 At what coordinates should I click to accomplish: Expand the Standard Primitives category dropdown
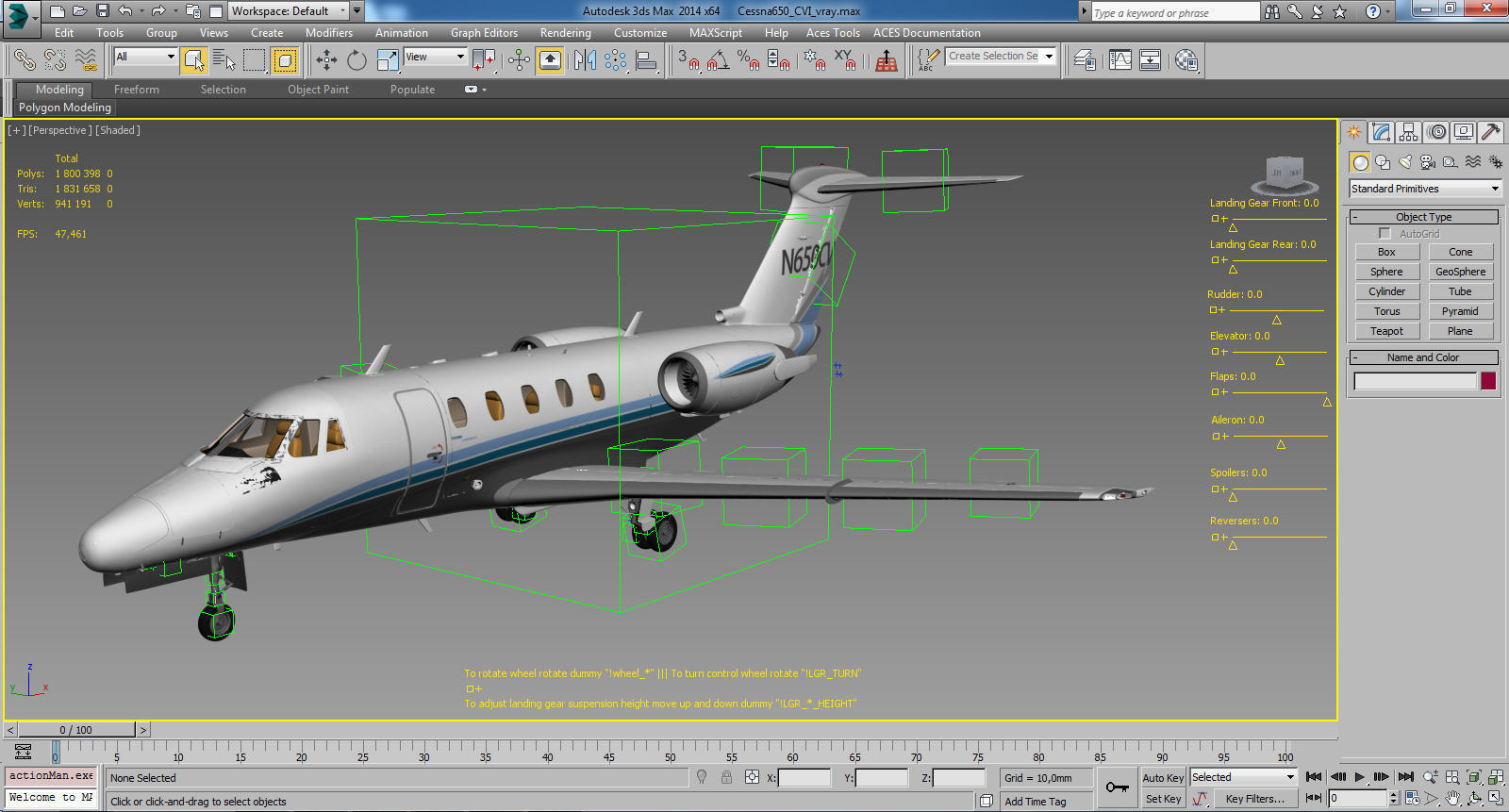click(1424, 189)
